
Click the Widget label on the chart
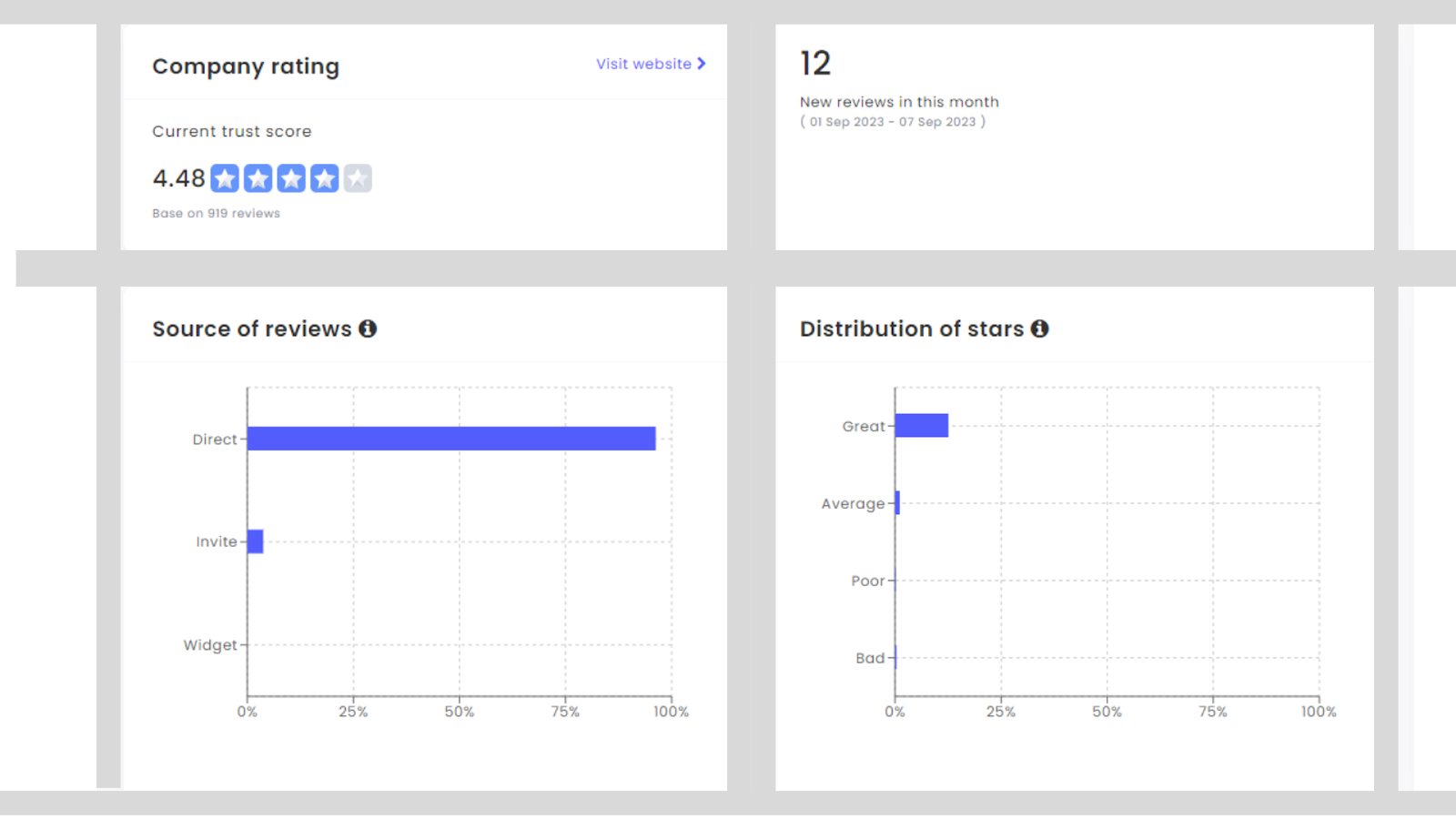pyautogui.click(x=210, y=645)
